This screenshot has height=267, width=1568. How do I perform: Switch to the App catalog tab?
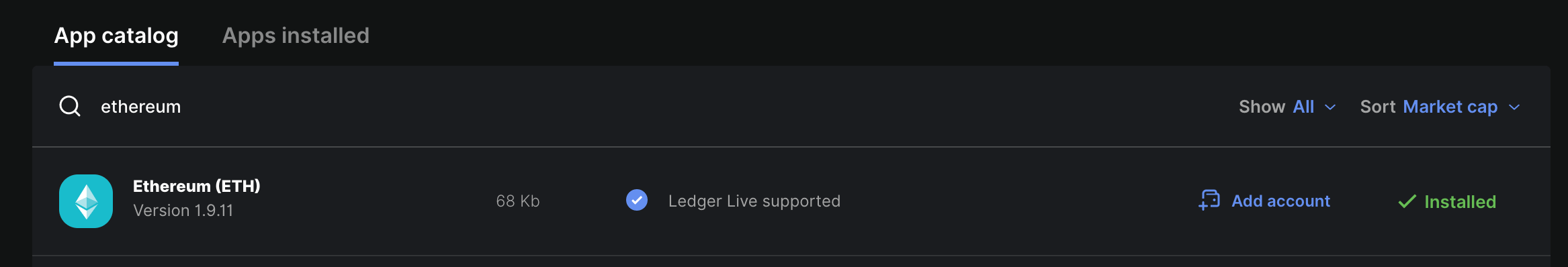coord(116,36)
